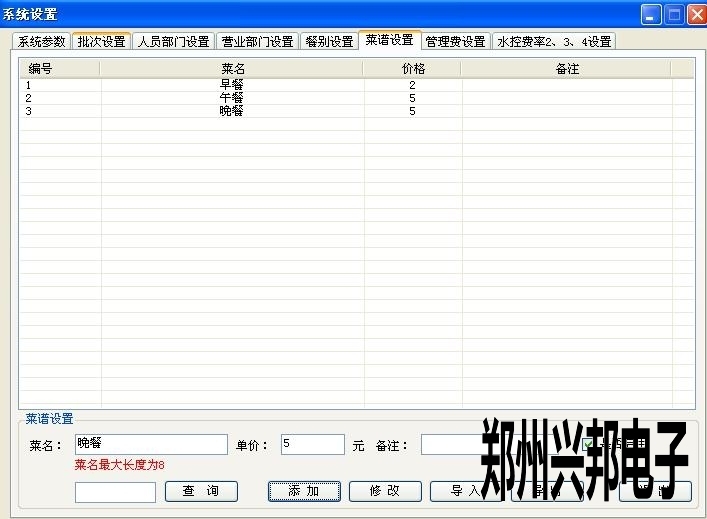The width and height of the screenshot is (707, 519).
Task: Select the 餐别设置 tab
Action: [329, 42]
